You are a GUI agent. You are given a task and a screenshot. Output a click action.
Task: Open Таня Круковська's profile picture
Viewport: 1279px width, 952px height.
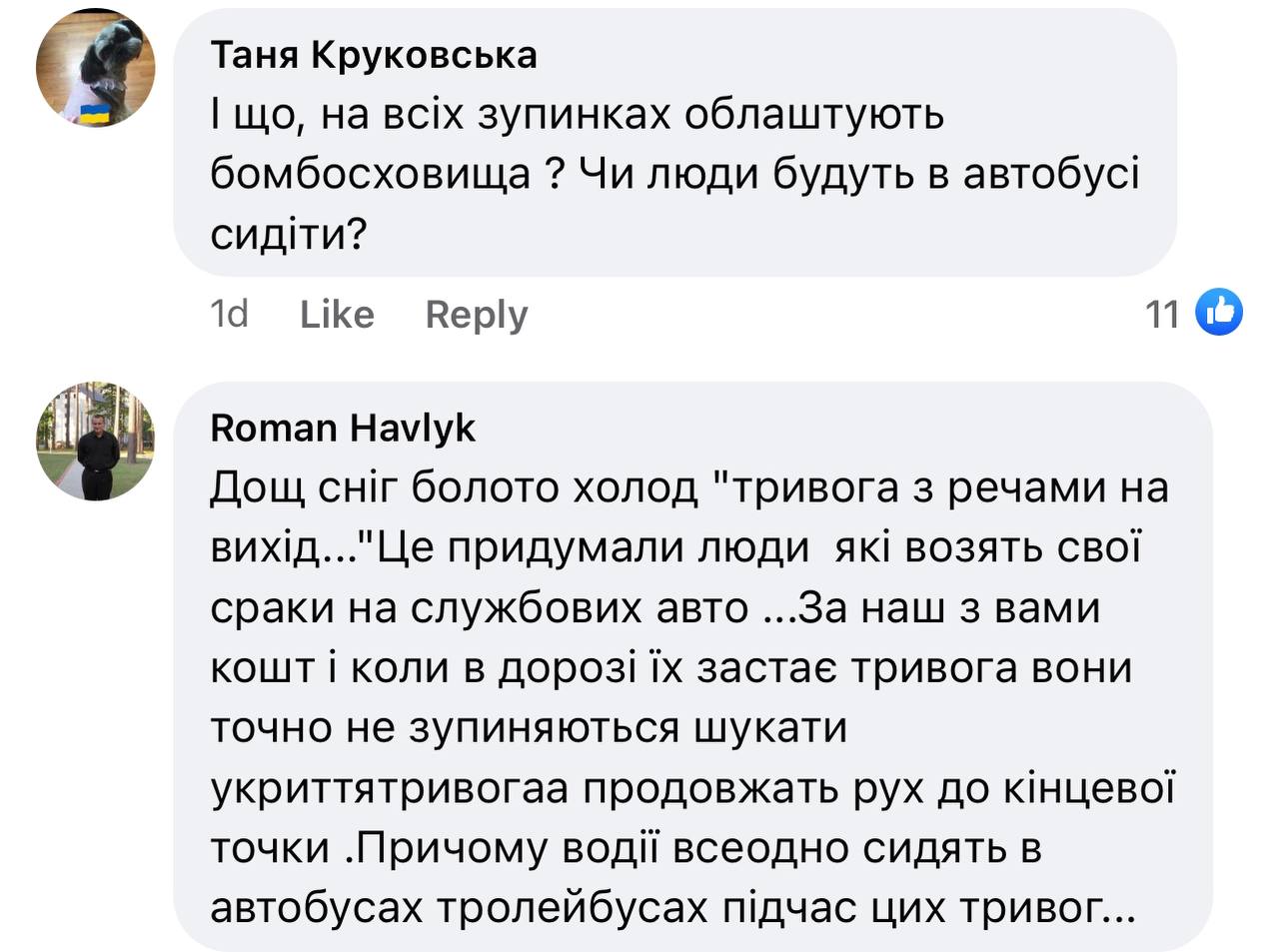[96, 67]
